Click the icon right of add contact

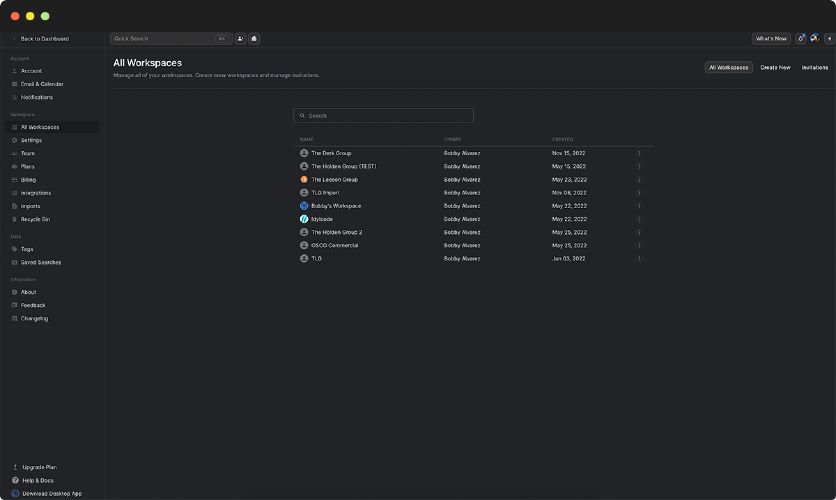pyautogui.click(x=254, y=39)
